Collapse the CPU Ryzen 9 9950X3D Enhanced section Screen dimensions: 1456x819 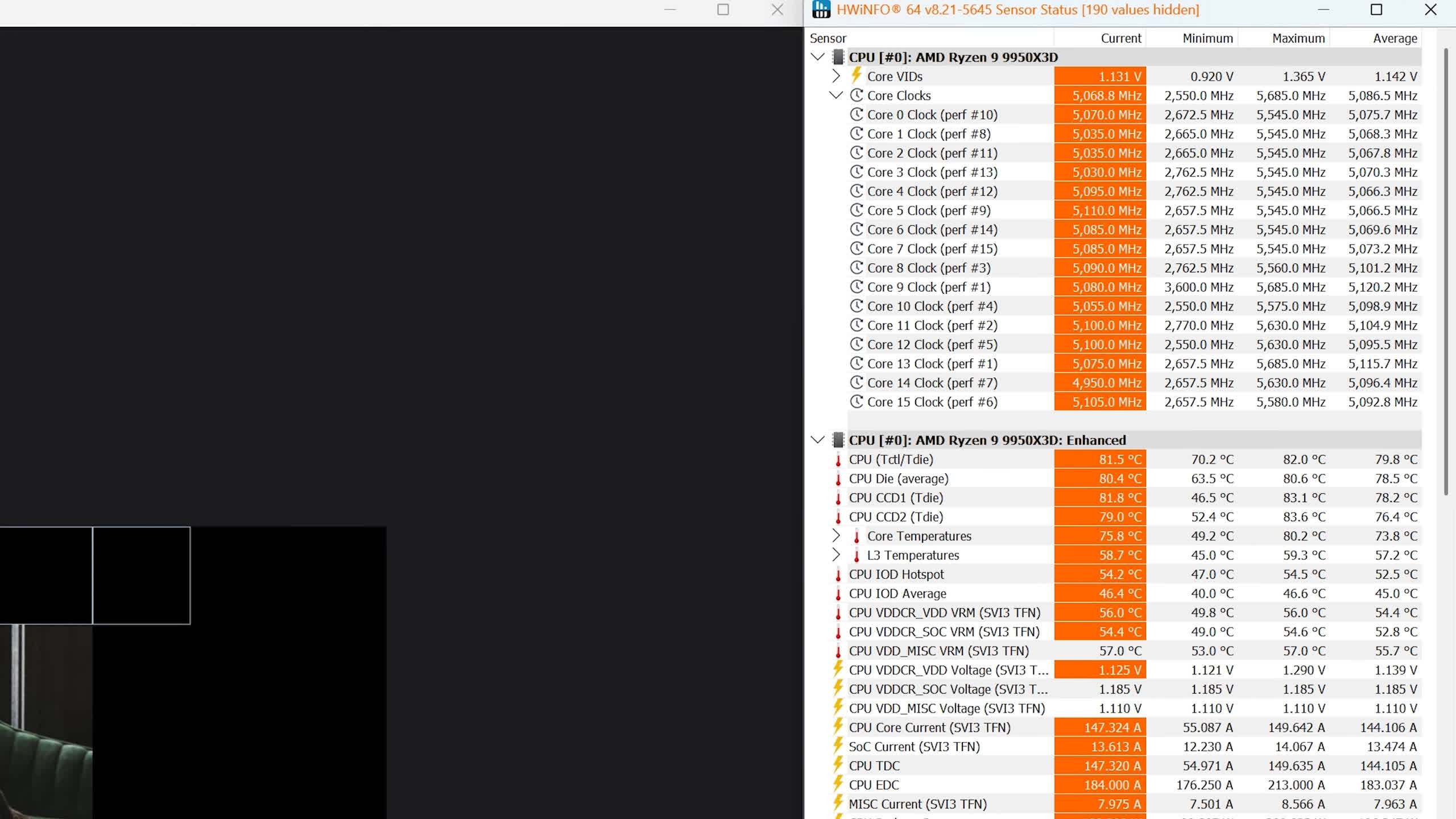(817, 440)
